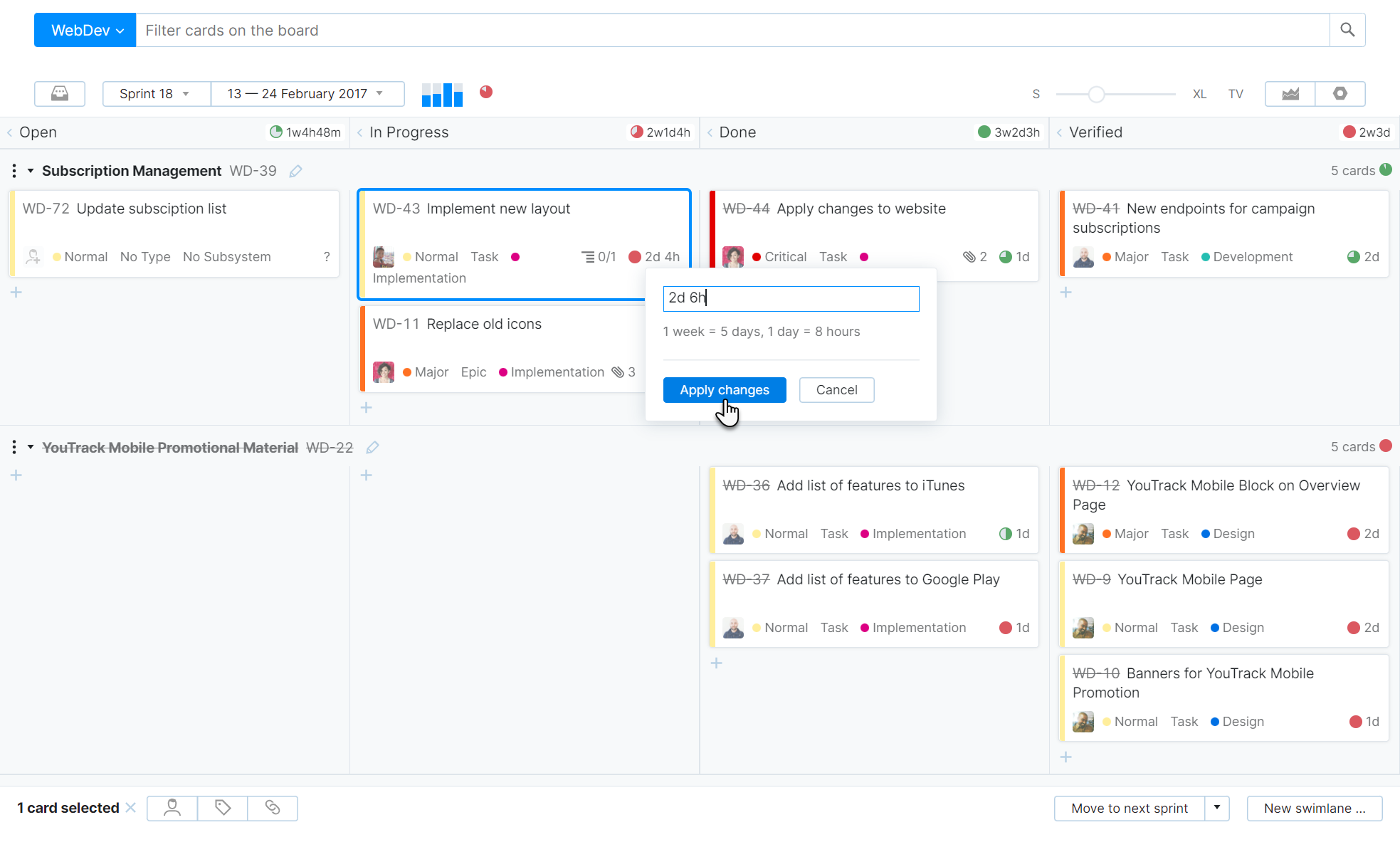Click the New swimlane button
This screenshot has height=842, width=1400.
pyautogui.click(x=1314, y=808)
